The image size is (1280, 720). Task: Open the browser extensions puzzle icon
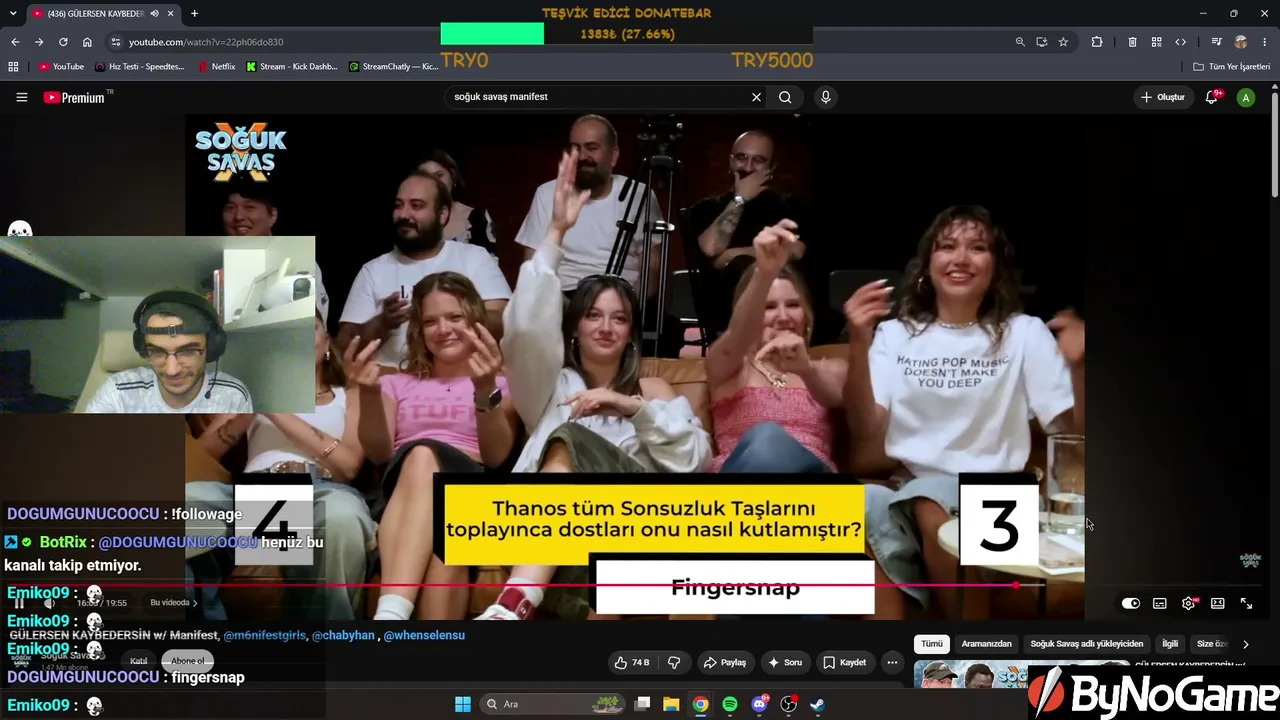coord(1097,42)
